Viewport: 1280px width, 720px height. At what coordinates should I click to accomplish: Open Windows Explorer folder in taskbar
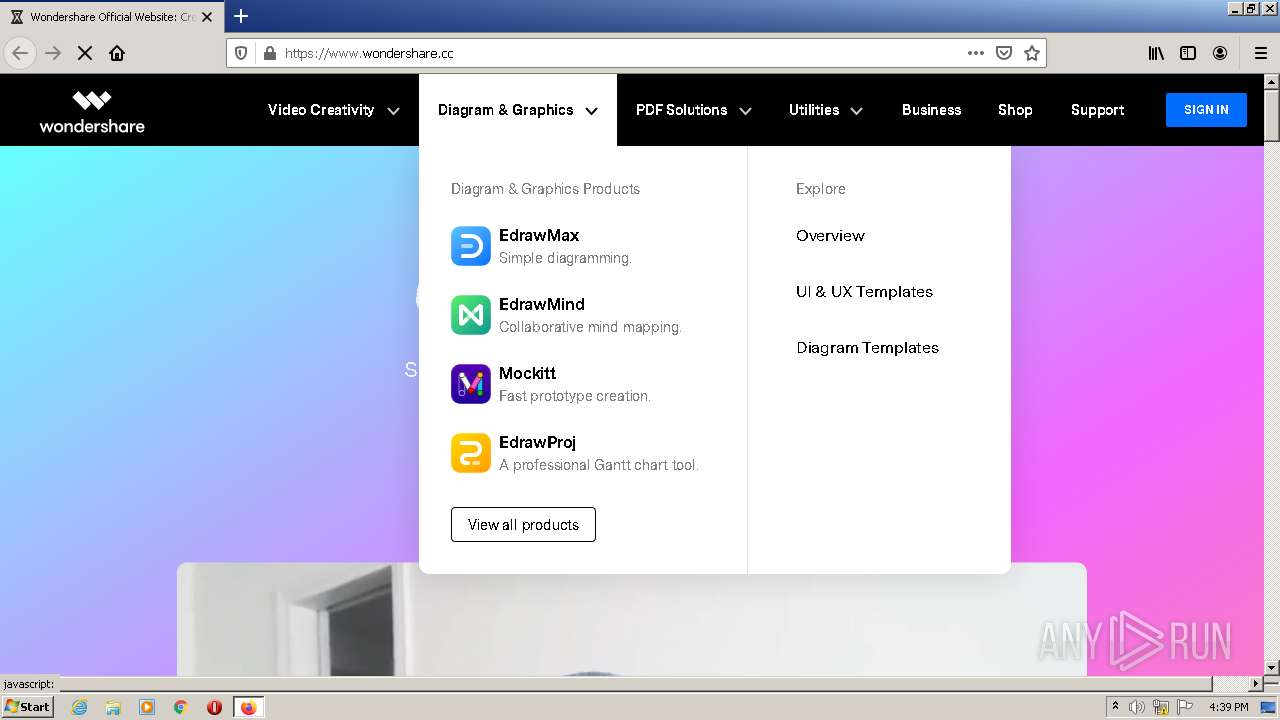click(x=113, y=707)
